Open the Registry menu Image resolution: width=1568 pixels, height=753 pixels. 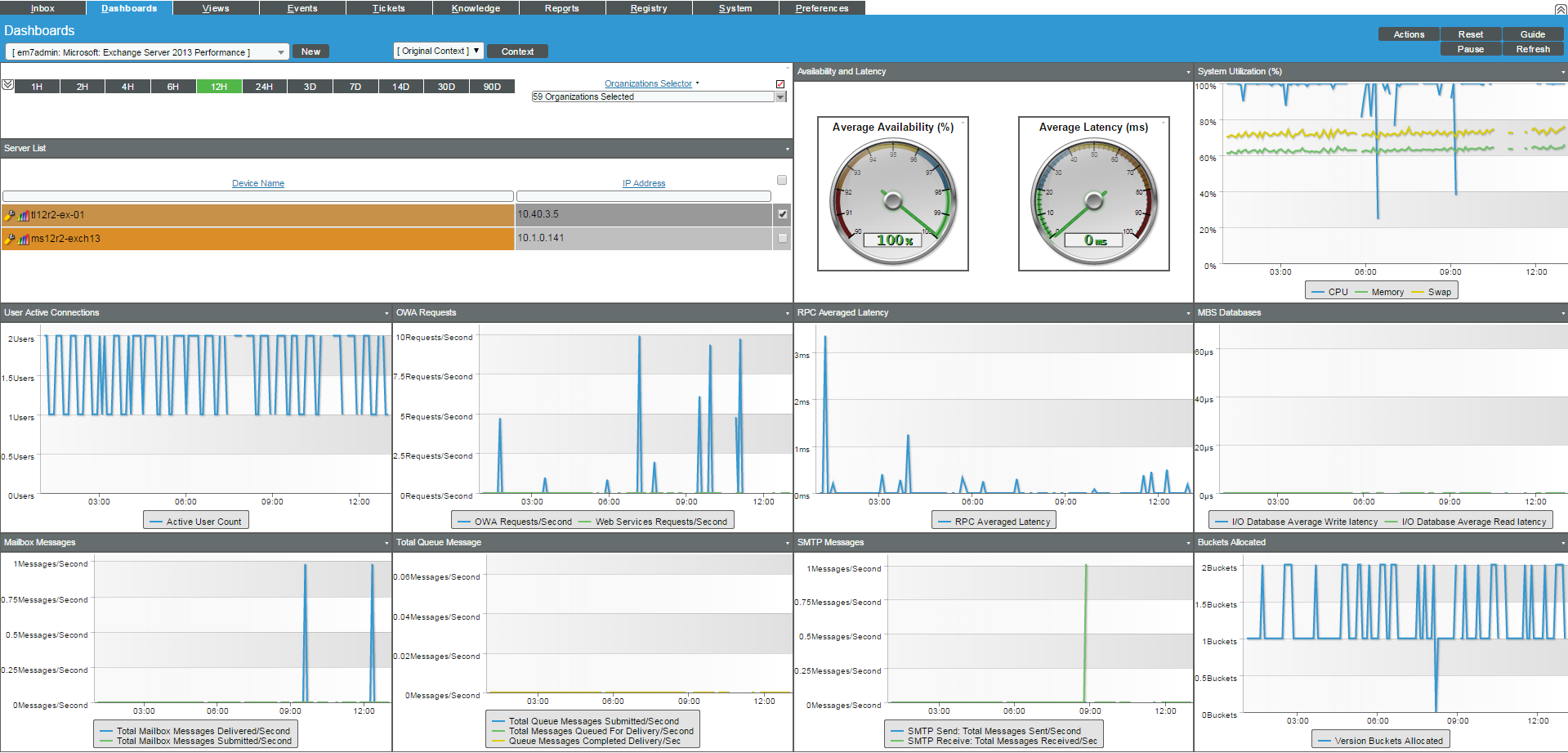pyautogui.click(x=649, y=7)
